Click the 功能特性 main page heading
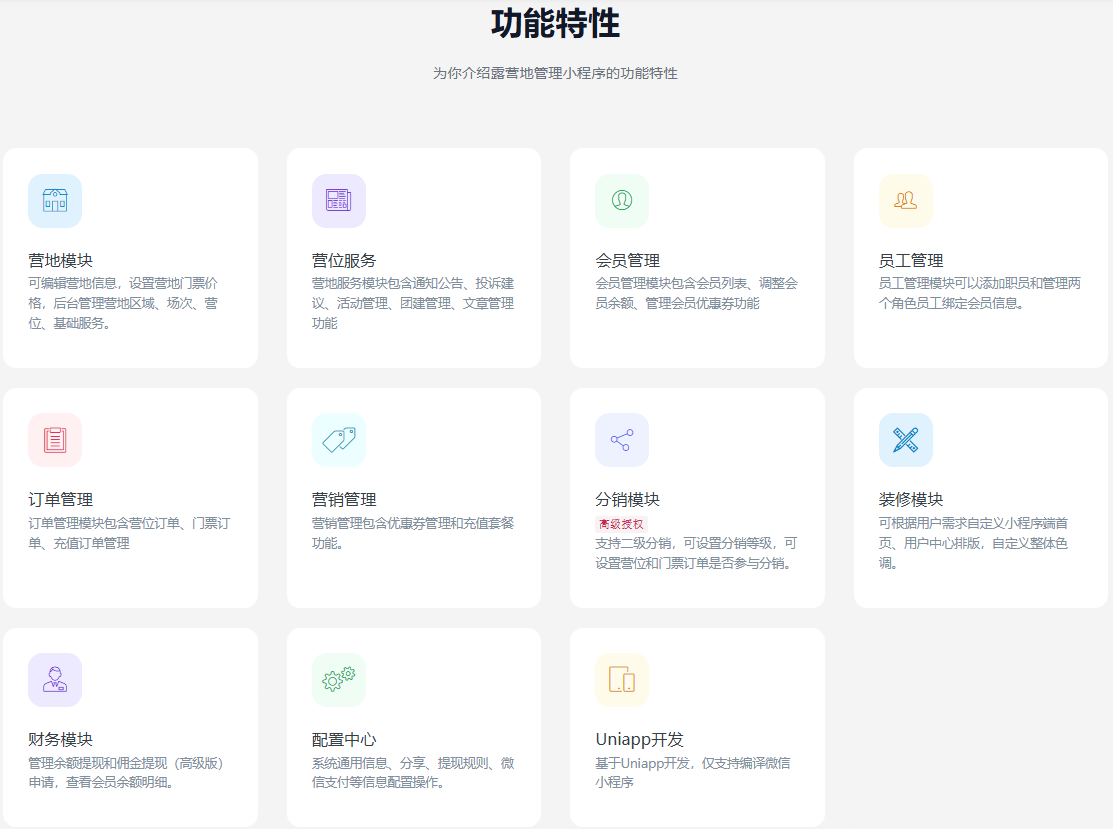The height and width of the screenshot is (829, 1113). pos(555,23)
